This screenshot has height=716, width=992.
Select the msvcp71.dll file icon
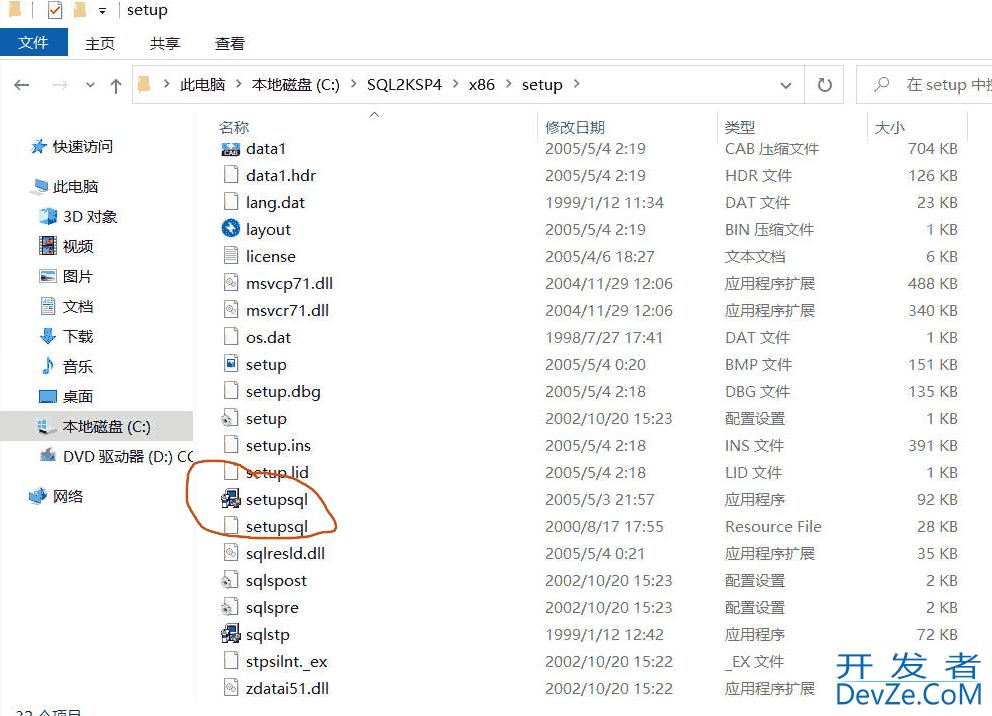pos(231,283)
